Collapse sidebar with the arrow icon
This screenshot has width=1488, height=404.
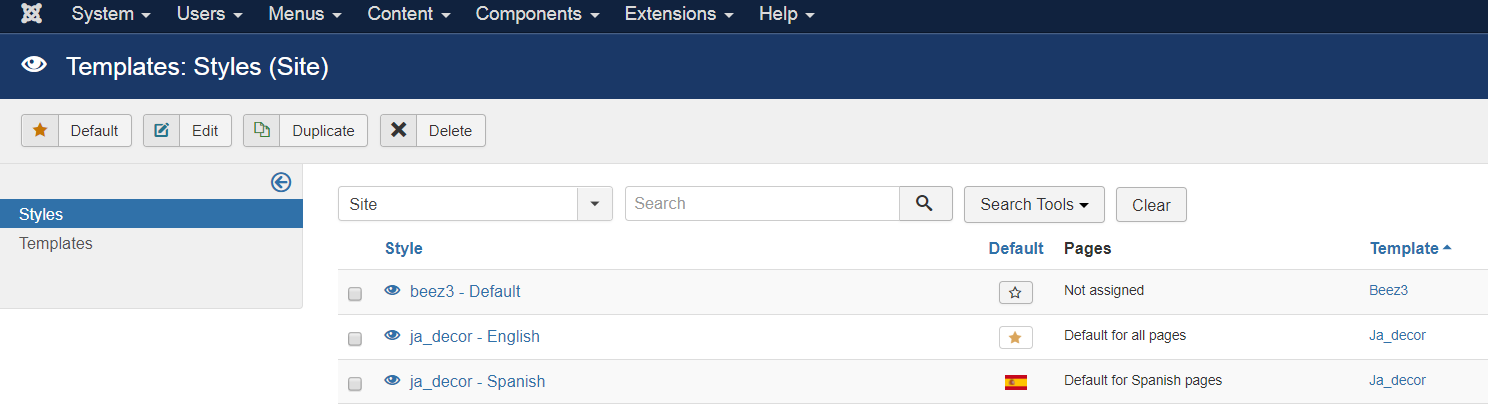click(281, 181)
